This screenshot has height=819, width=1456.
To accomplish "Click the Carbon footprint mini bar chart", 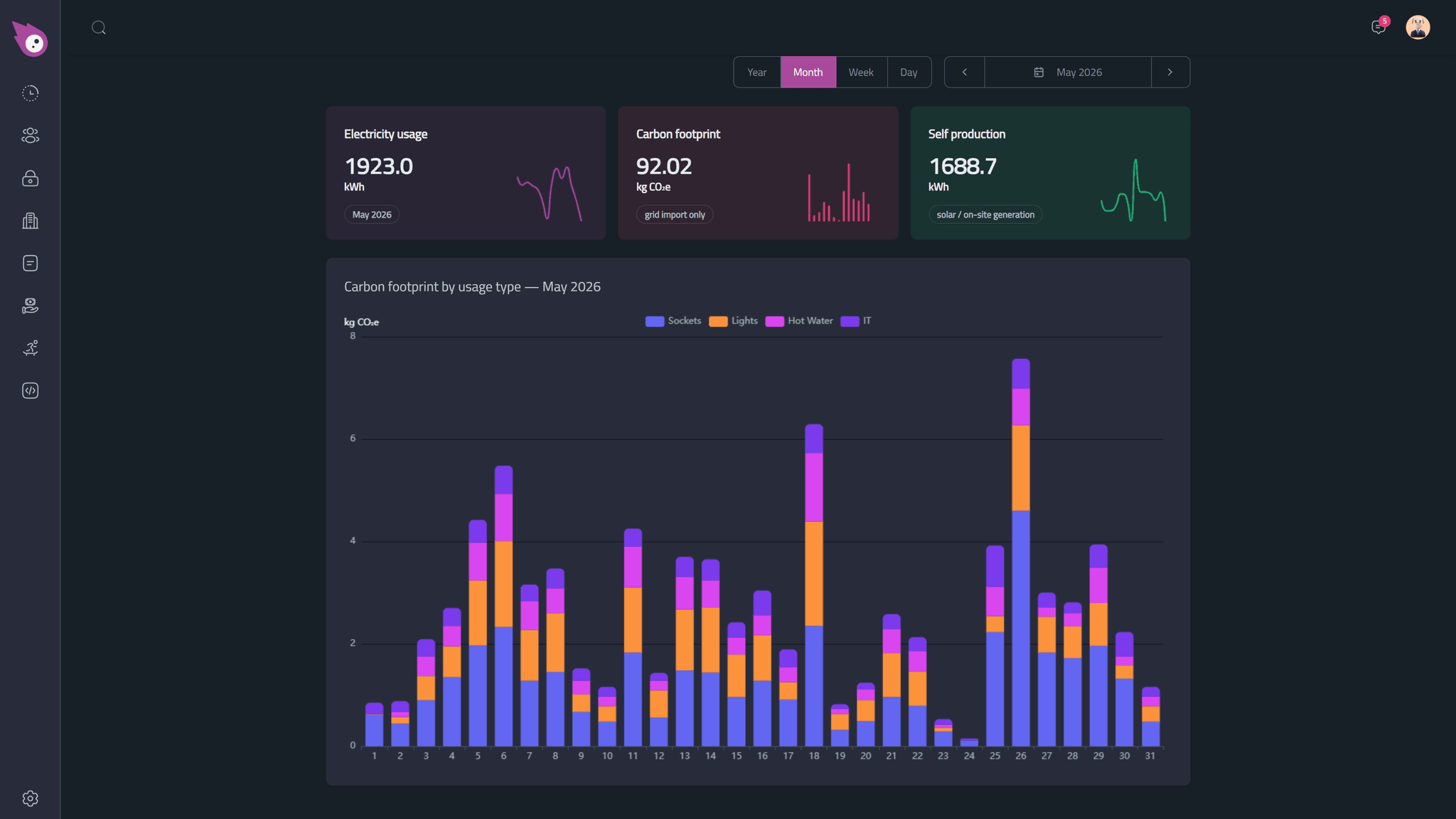I will pos(839,193).
